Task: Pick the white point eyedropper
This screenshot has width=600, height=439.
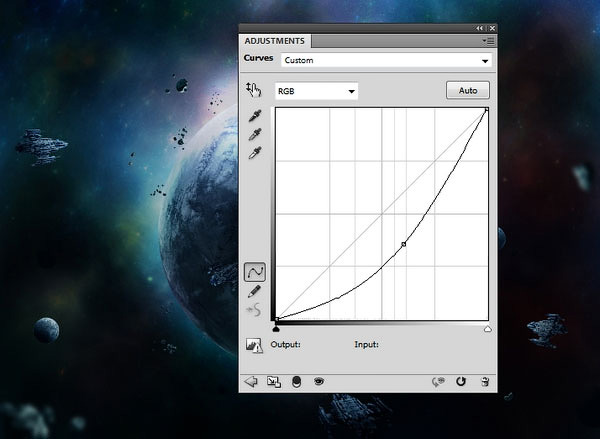Action: click(255, 152)
